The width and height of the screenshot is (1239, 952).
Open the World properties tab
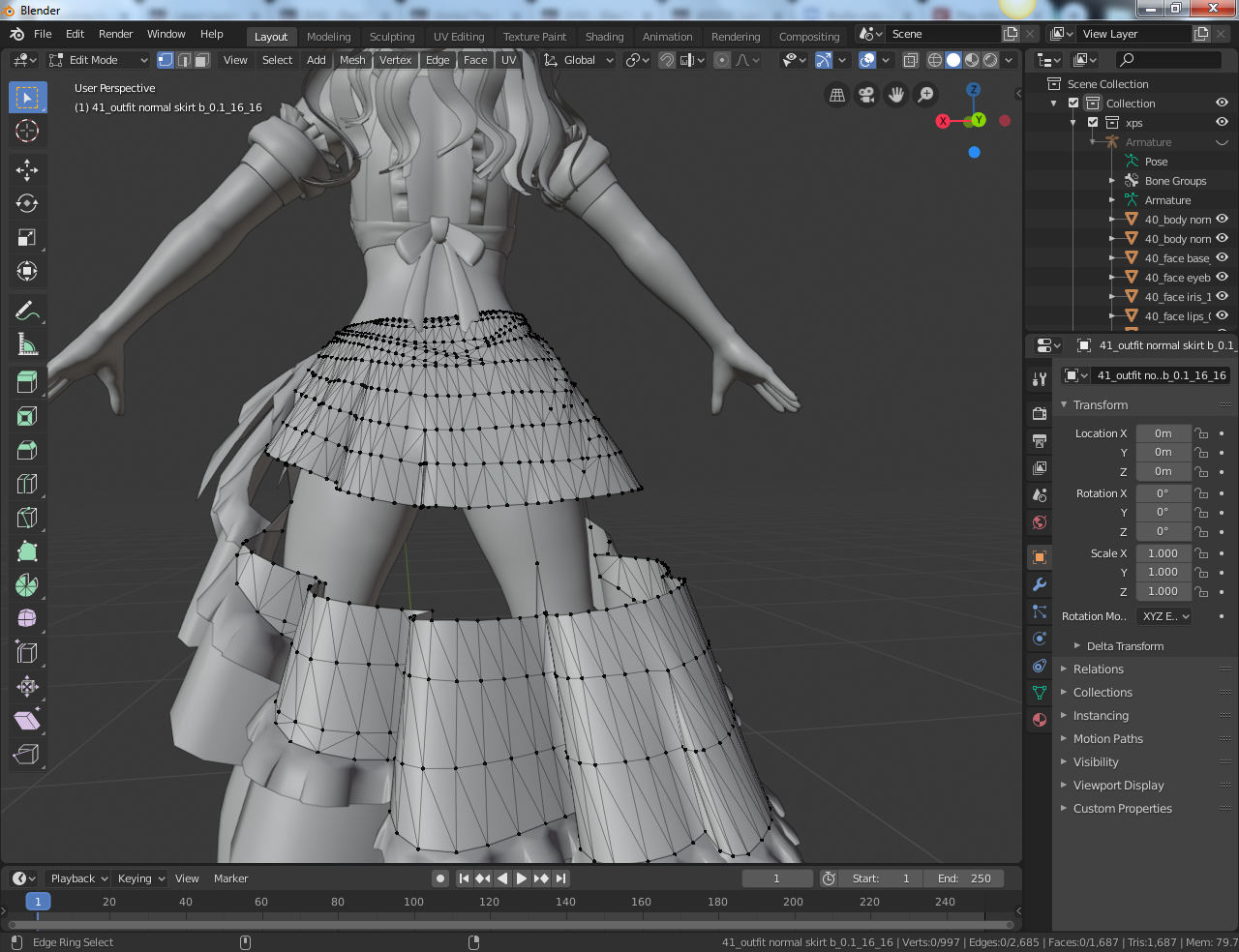1040,522
